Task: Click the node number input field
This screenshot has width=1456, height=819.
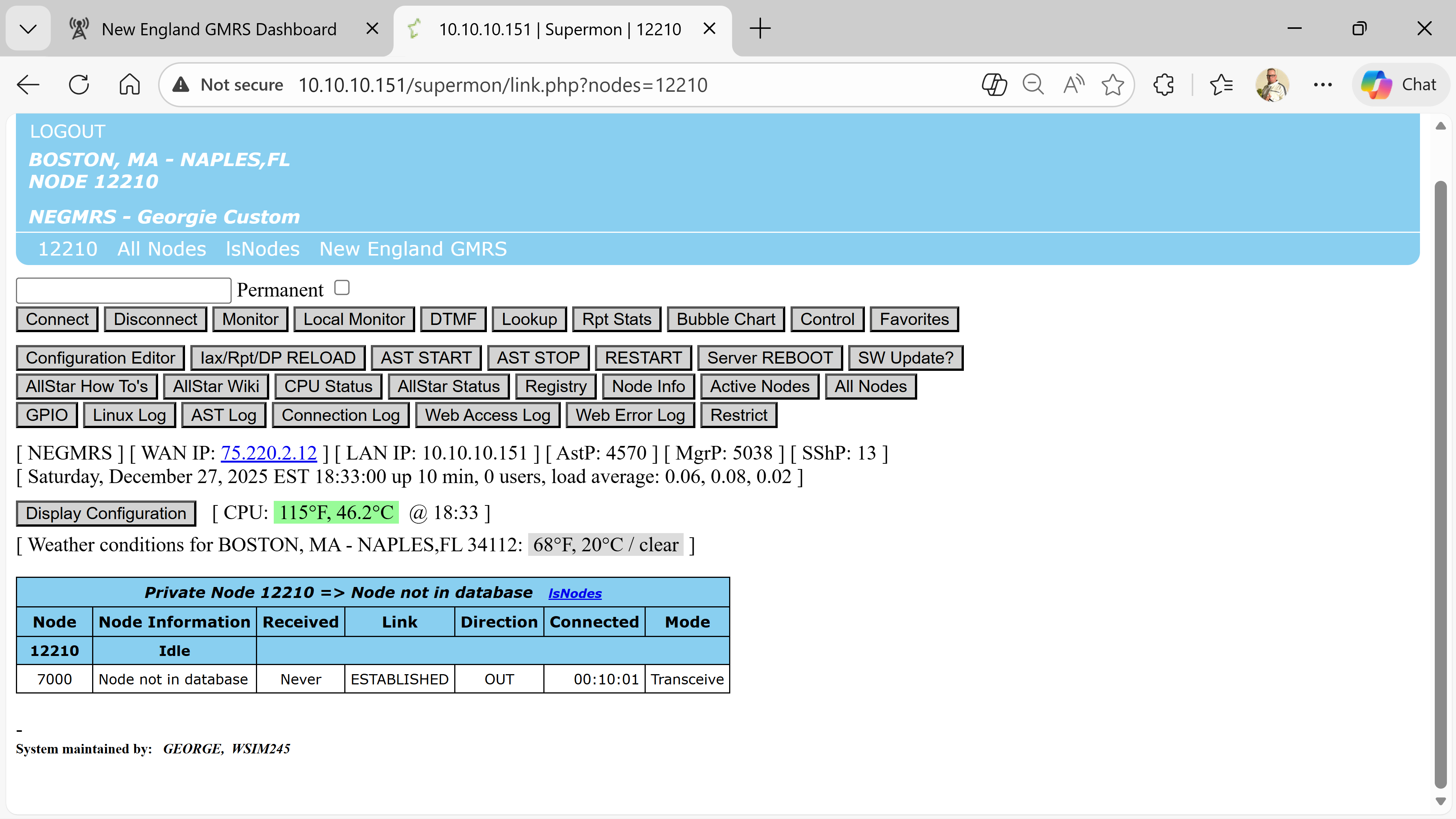Action: tap(123, 290)
